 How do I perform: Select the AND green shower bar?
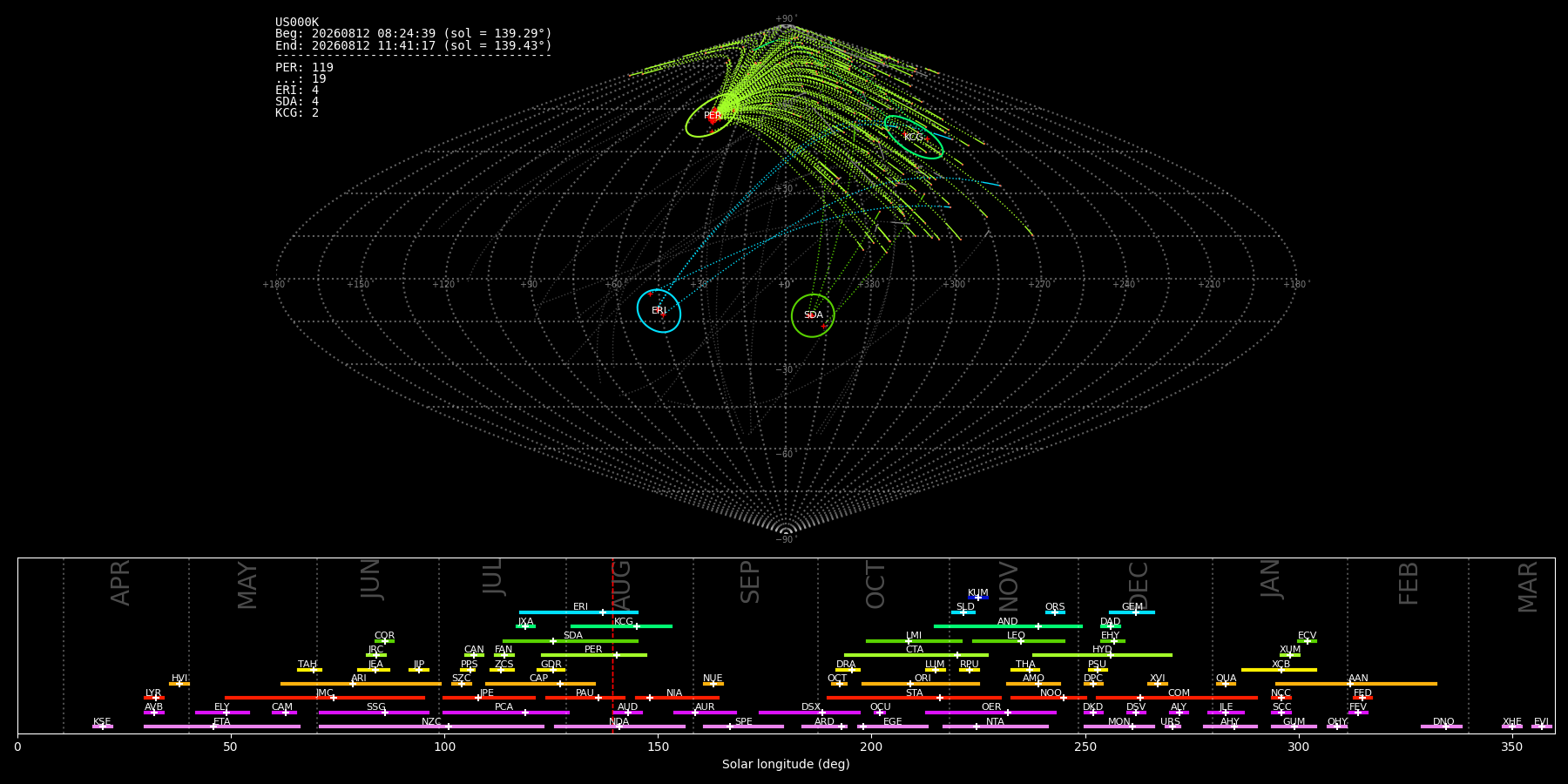pos(1008,626)
